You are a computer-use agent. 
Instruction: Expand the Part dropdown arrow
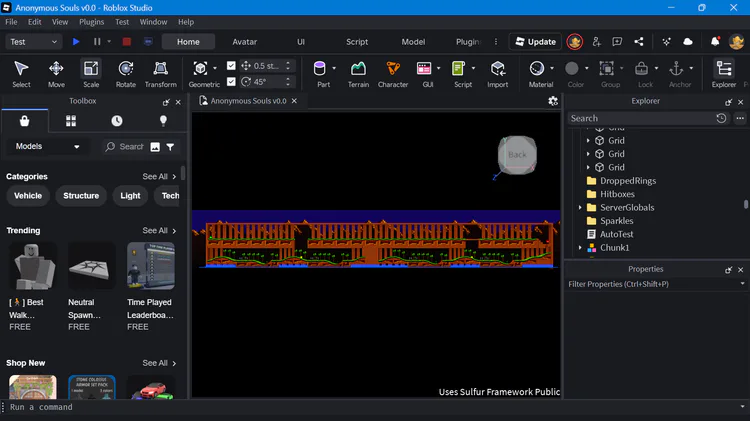334,68
